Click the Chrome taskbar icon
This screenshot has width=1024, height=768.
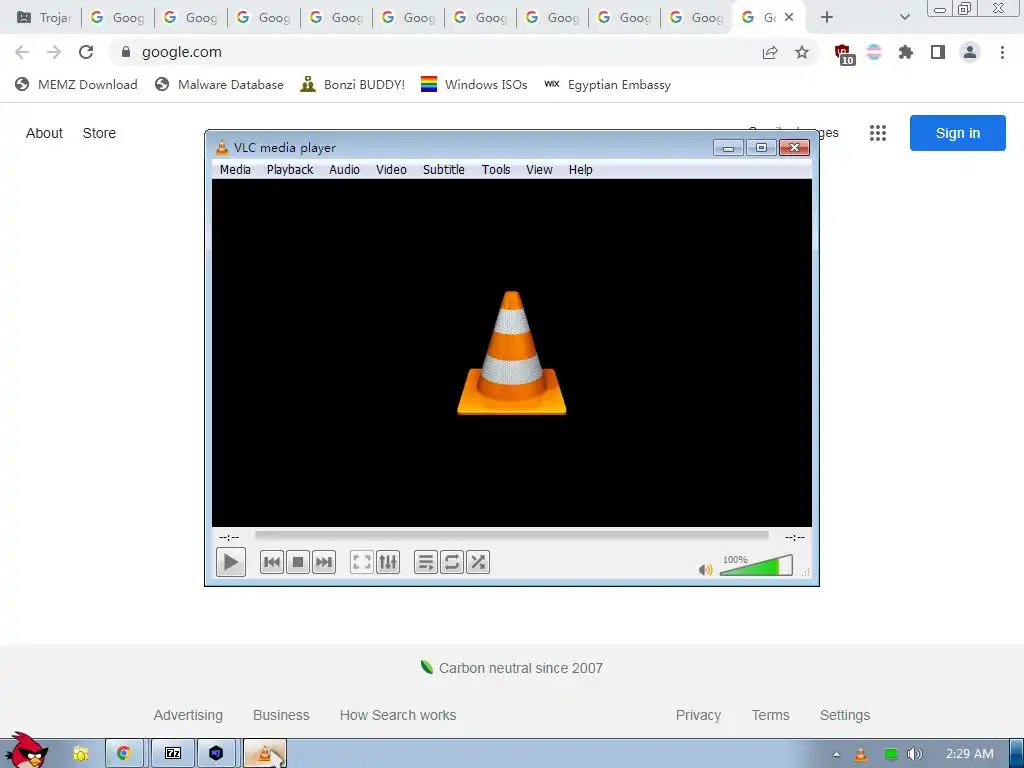tap(124, 754)
